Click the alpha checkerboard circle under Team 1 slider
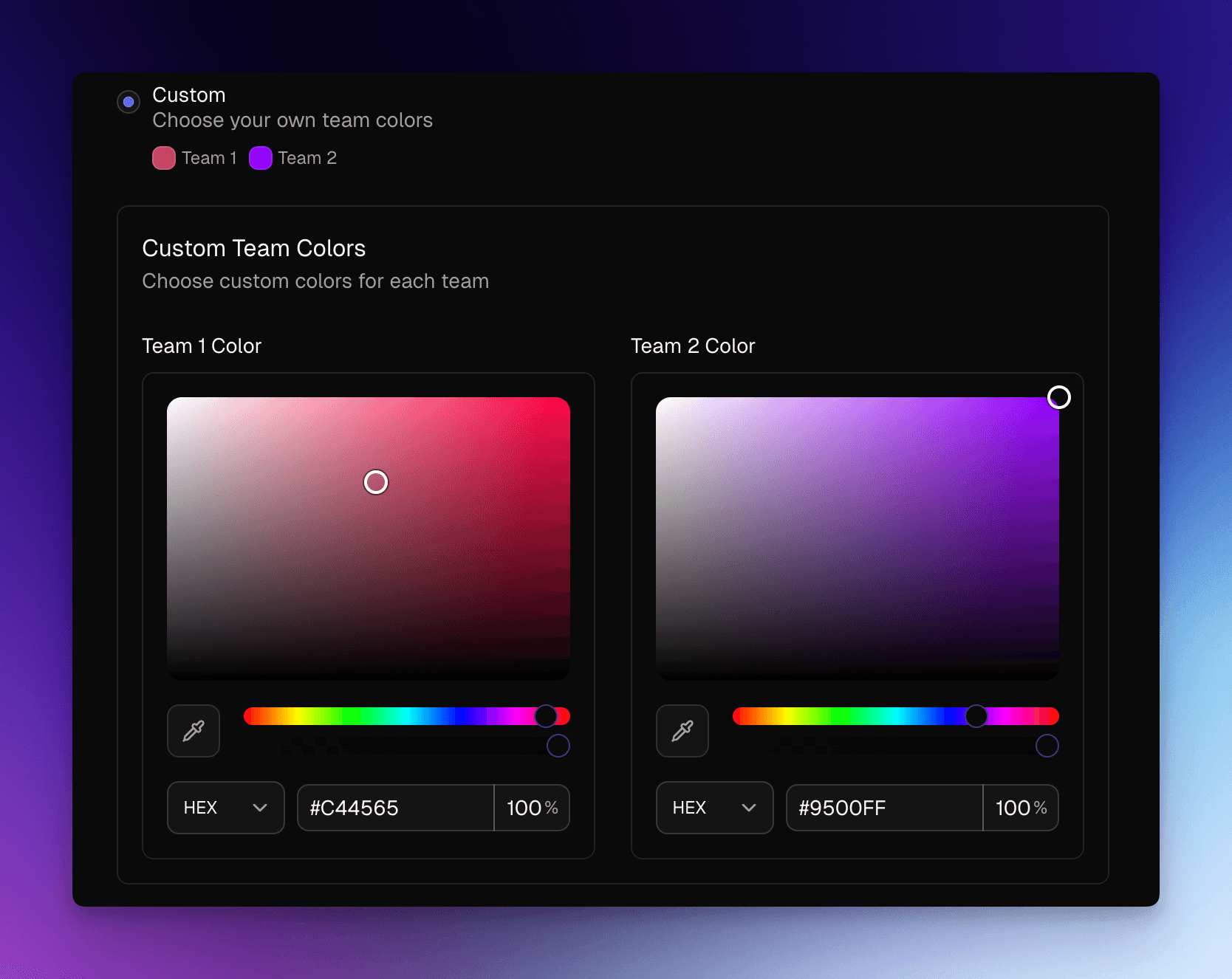 pos(558,746)
